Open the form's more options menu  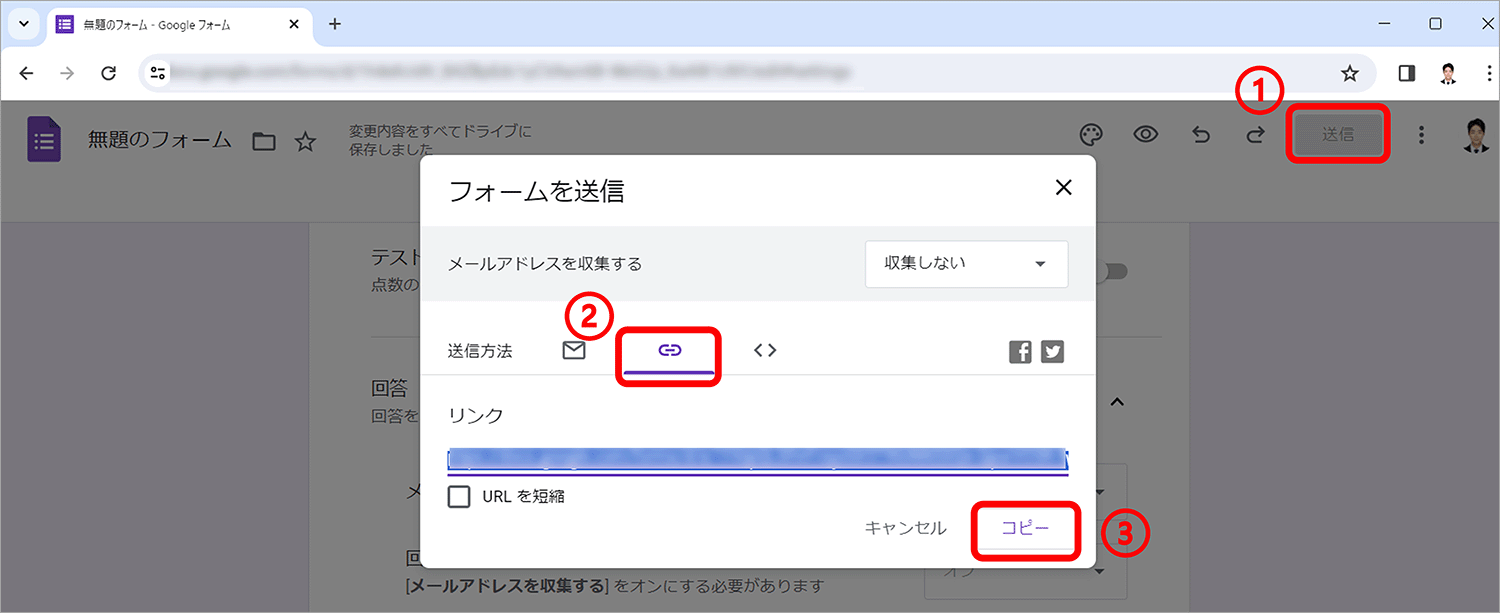tap(1421, 135)
